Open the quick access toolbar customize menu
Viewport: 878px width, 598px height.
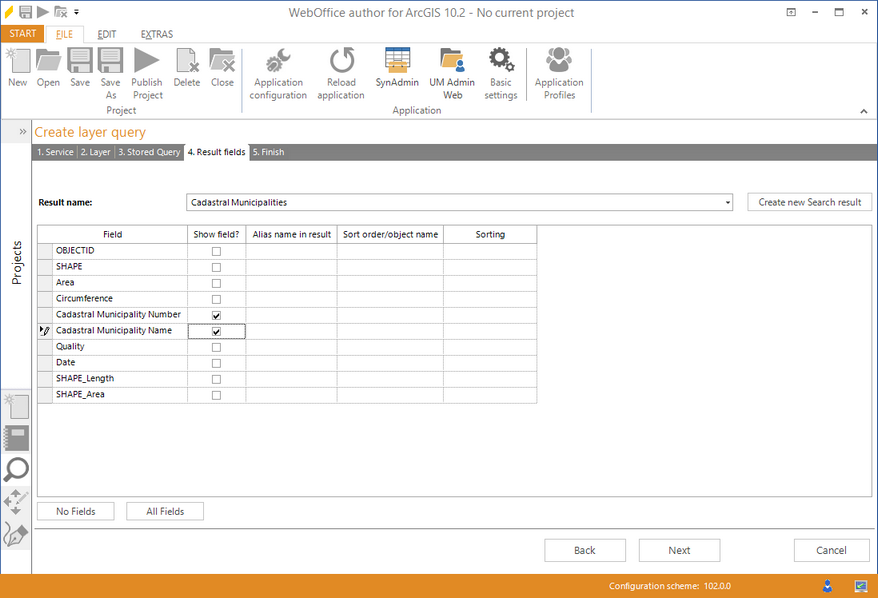tap(76, 12)
